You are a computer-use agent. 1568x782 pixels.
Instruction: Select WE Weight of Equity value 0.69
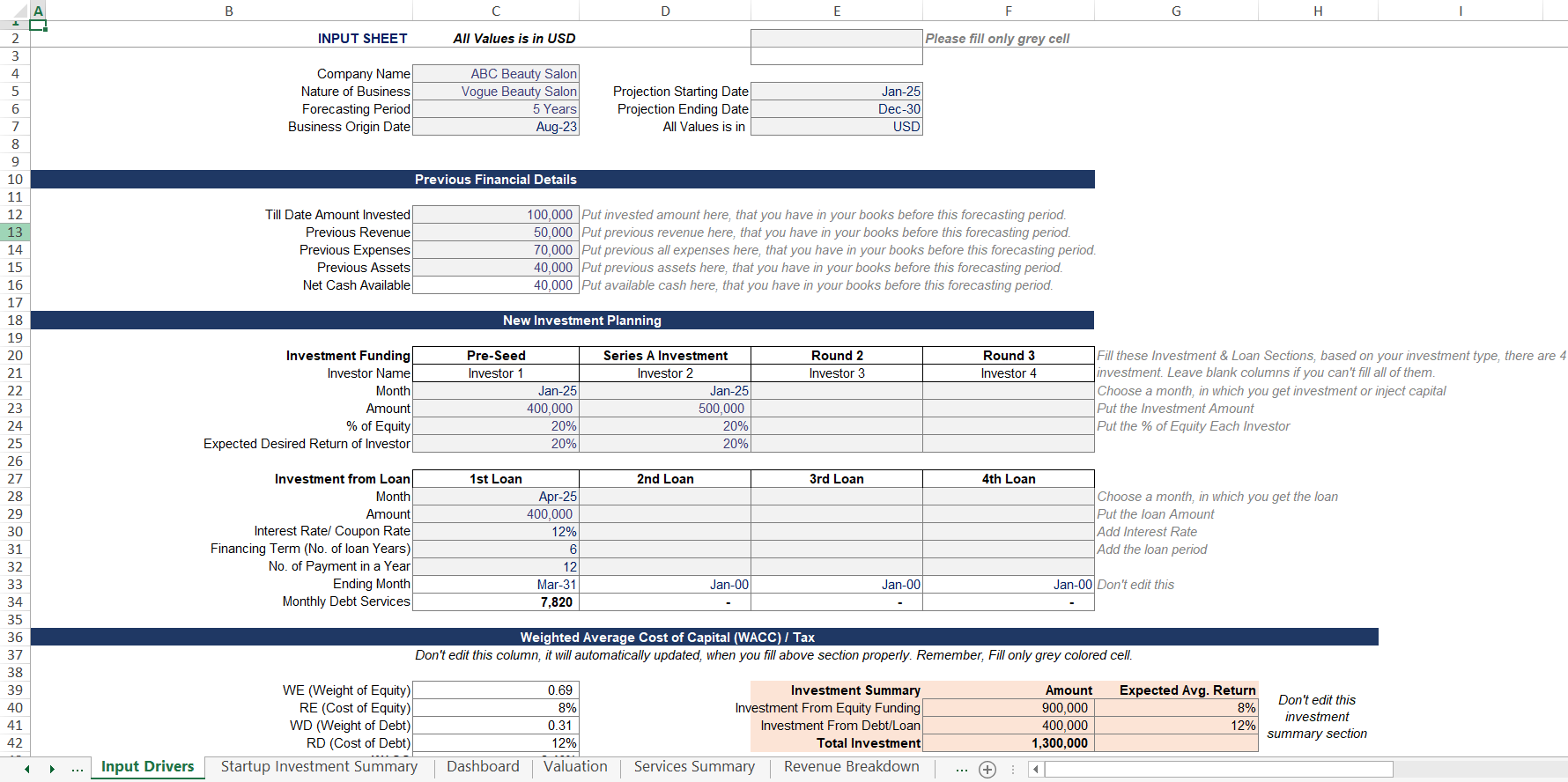click(496, 690)
